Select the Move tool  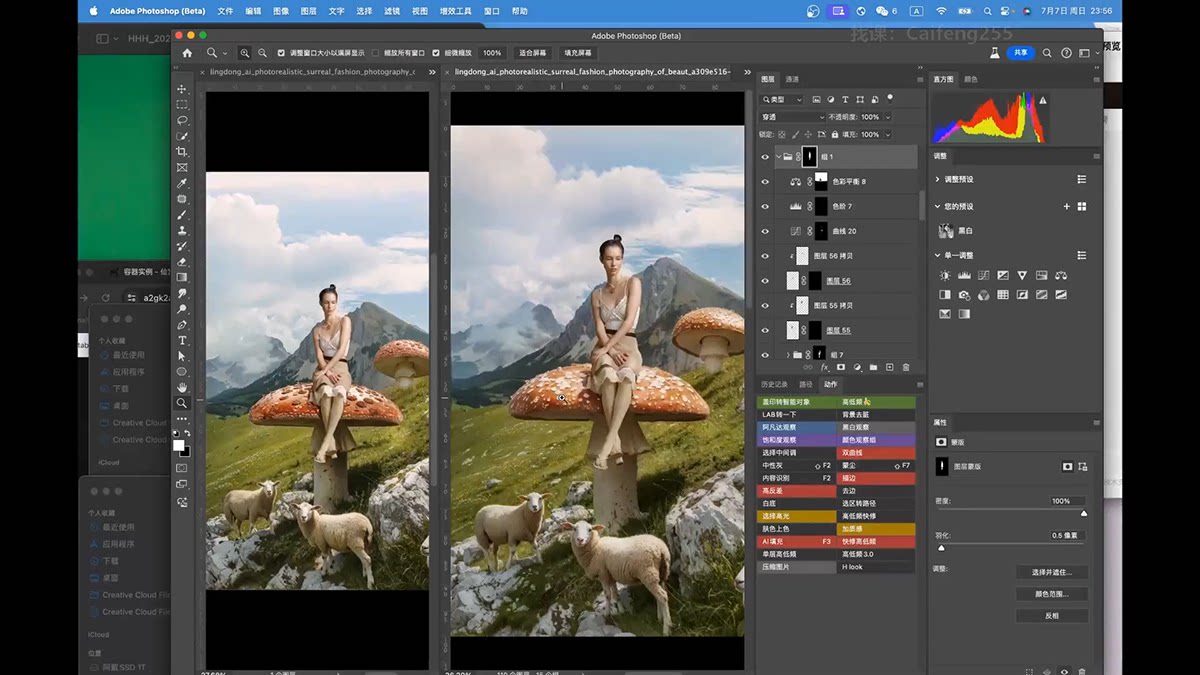click(x=182, y=89)
